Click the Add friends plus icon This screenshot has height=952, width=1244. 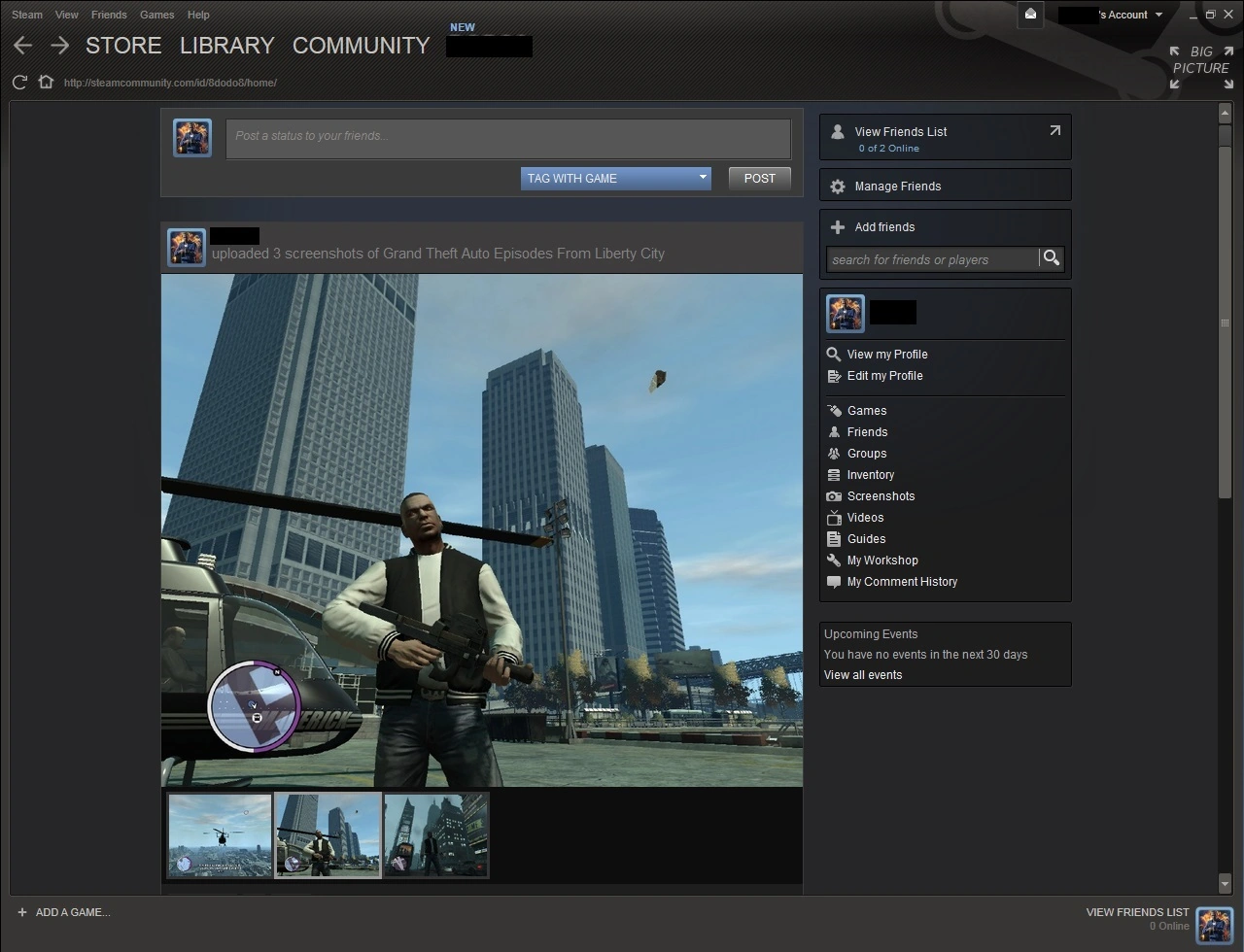coord(837,227)
